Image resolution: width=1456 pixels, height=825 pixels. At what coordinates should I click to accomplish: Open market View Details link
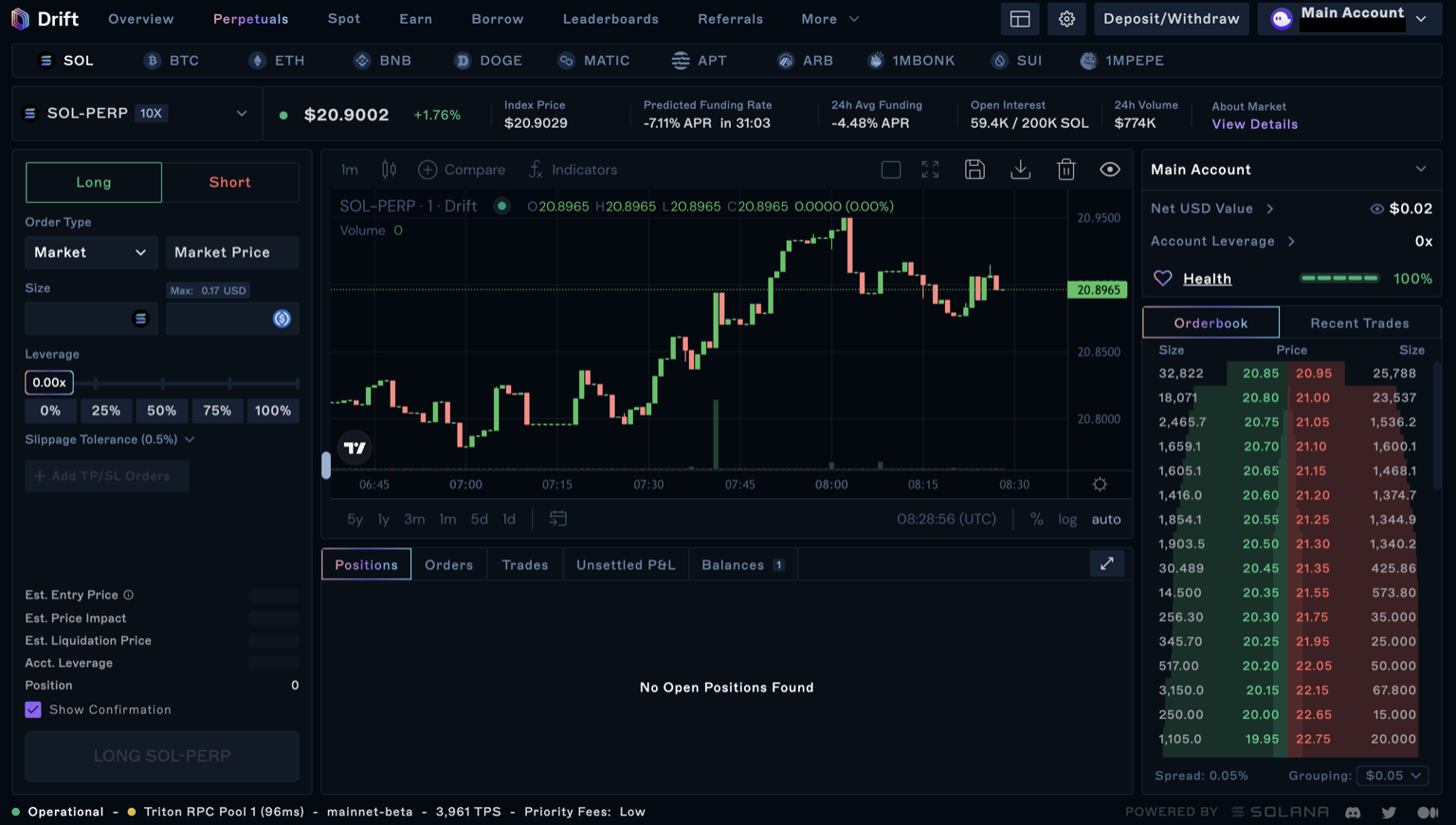pos(1254,123)
